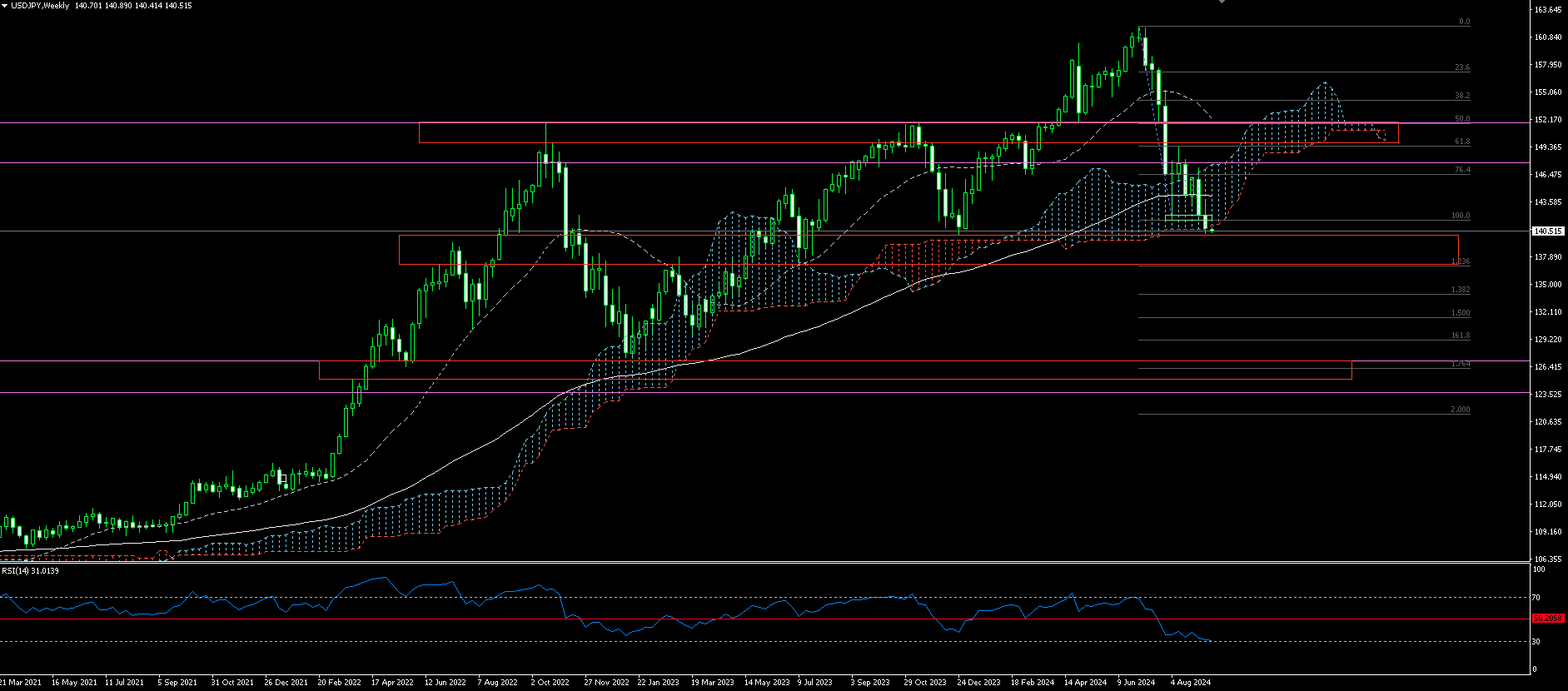This screenshot has width=1568, height=691.
Task: Click price axis value 163.645
Action: coord(1548,10)
